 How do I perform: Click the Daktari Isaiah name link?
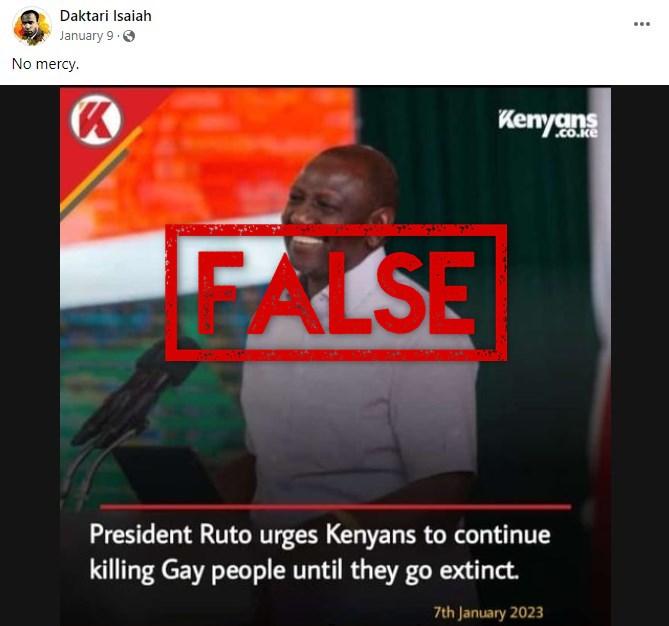pyautogui.click(x=105, y=16)
